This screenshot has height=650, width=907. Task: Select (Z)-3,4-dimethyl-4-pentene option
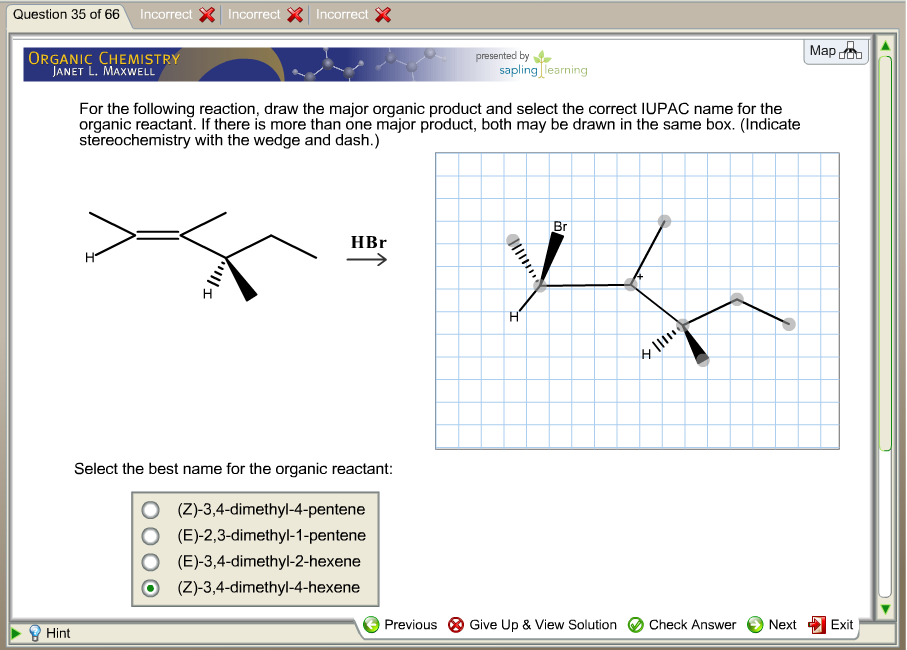150,509
